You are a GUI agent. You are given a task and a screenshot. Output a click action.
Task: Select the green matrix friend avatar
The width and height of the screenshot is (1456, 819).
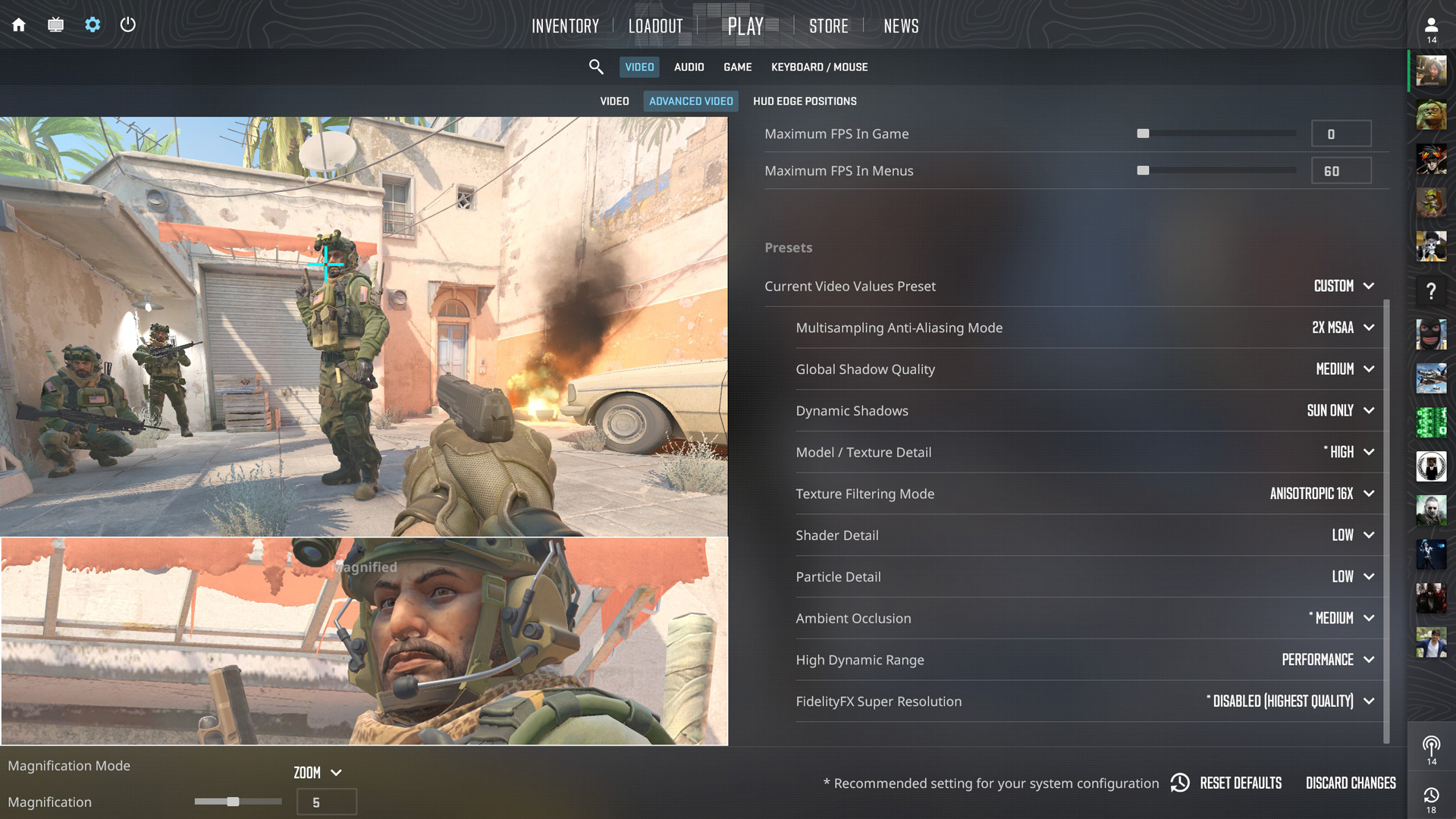coord(1431,422)
